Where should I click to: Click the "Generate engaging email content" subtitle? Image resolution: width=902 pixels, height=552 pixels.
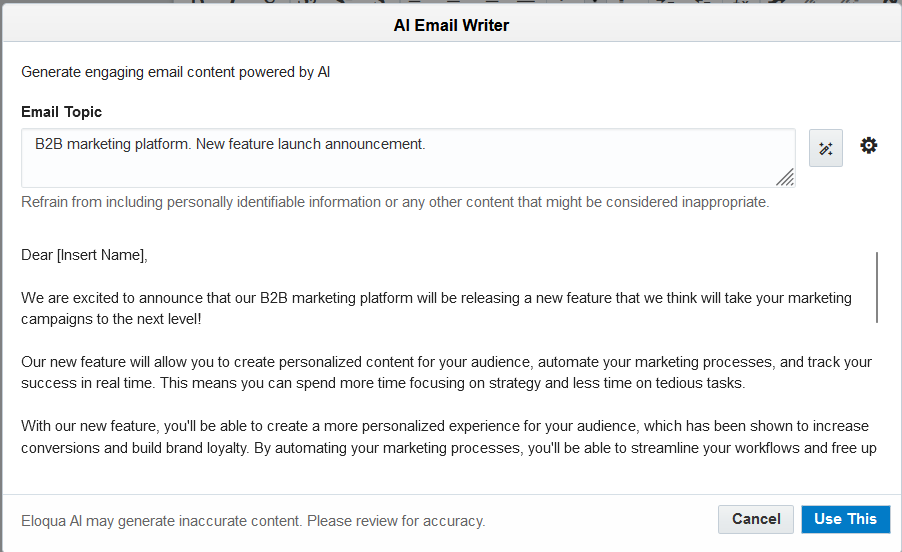click(175, 72)
